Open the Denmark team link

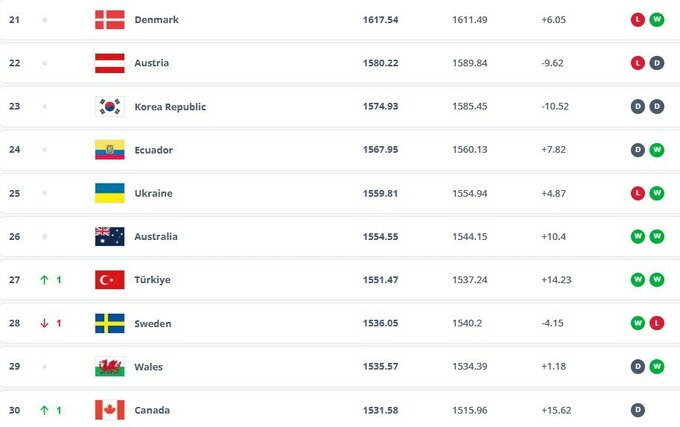click(156, 20)
